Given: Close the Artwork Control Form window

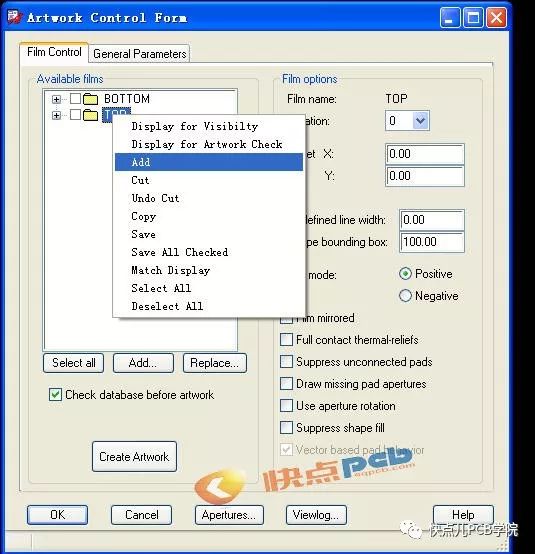Looking at the screenshot, I should click(x=496, y=17).
